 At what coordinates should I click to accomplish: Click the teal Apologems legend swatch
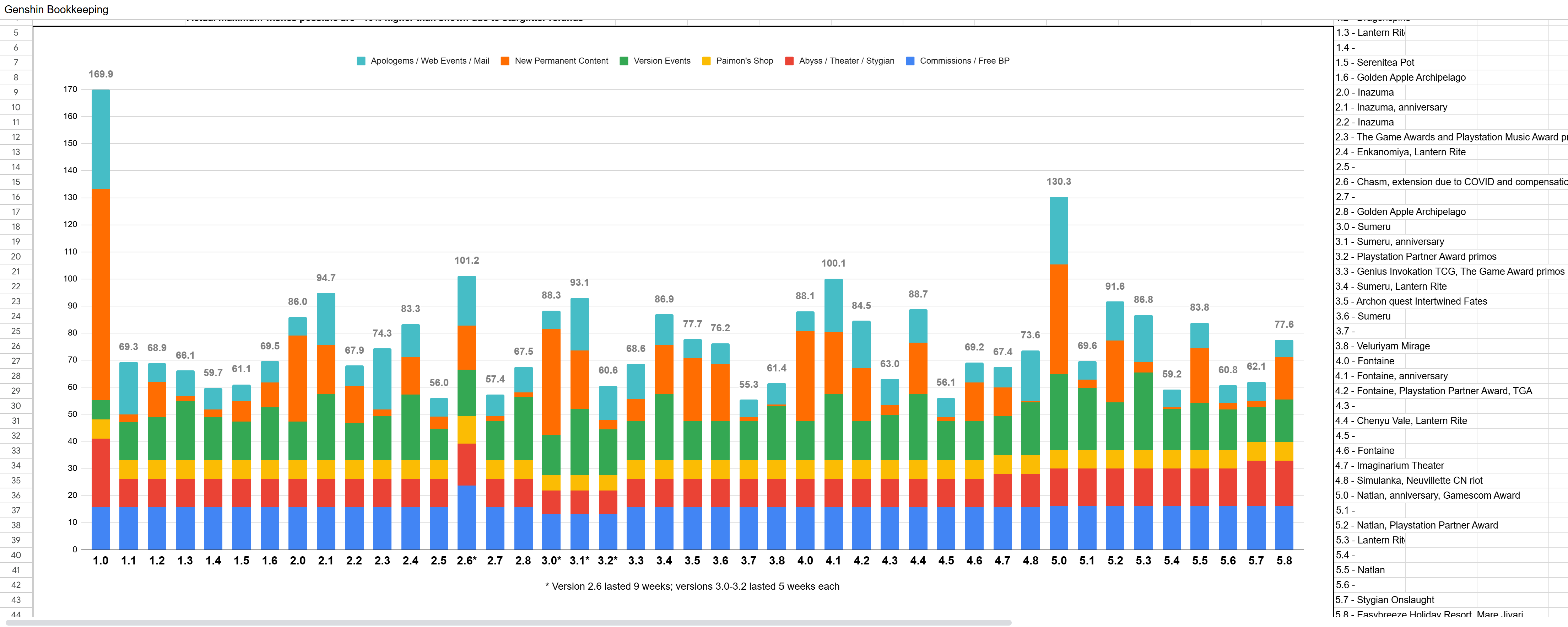pos(361,61)
